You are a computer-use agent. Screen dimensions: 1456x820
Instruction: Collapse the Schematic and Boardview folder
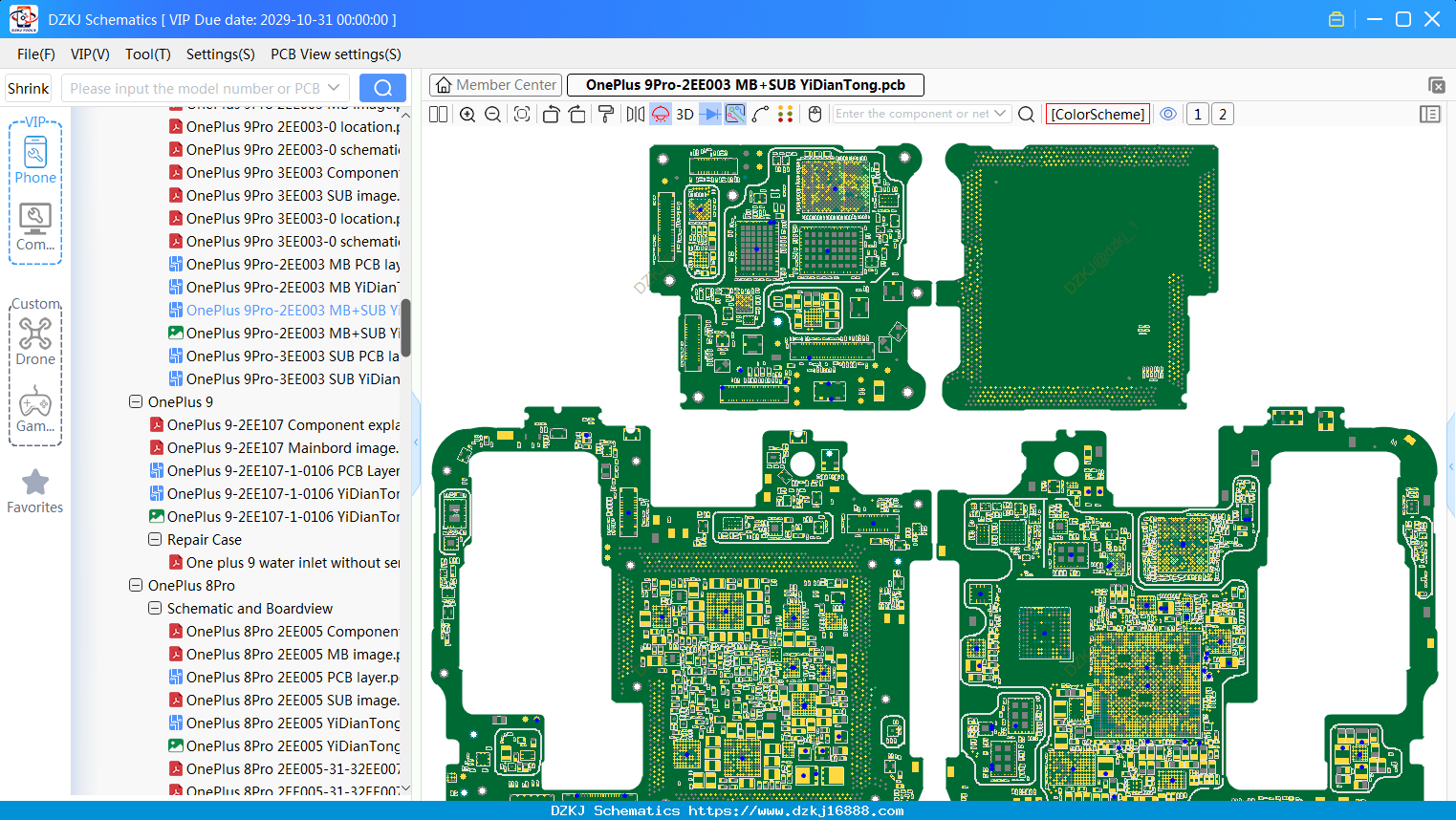point(155,609)
